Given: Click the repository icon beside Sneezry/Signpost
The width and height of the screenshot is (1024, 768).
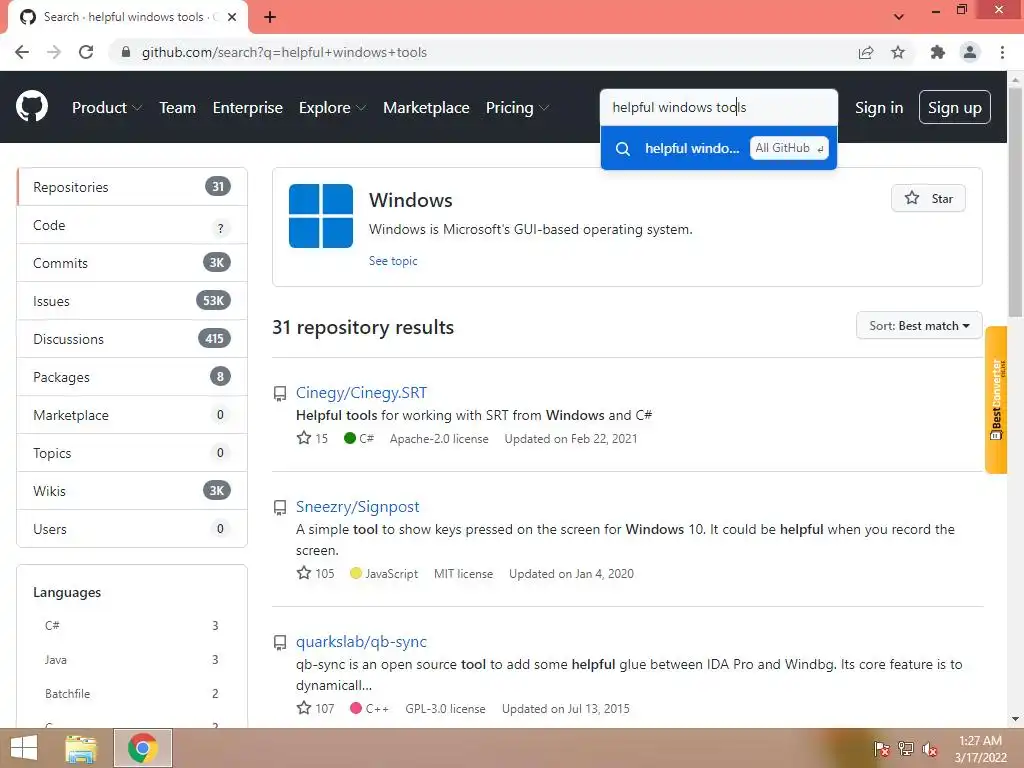Looking at the screenshot, I should coord(280,507).
